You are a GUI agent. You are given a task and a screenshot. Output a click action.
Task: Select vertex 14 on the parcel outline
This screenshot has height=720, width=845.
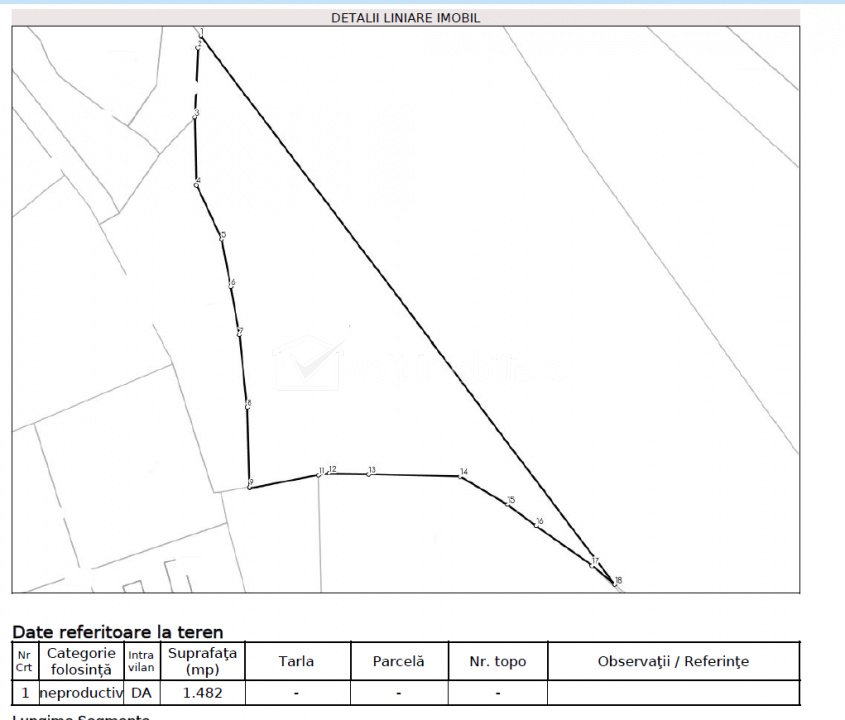click(461, 475)
